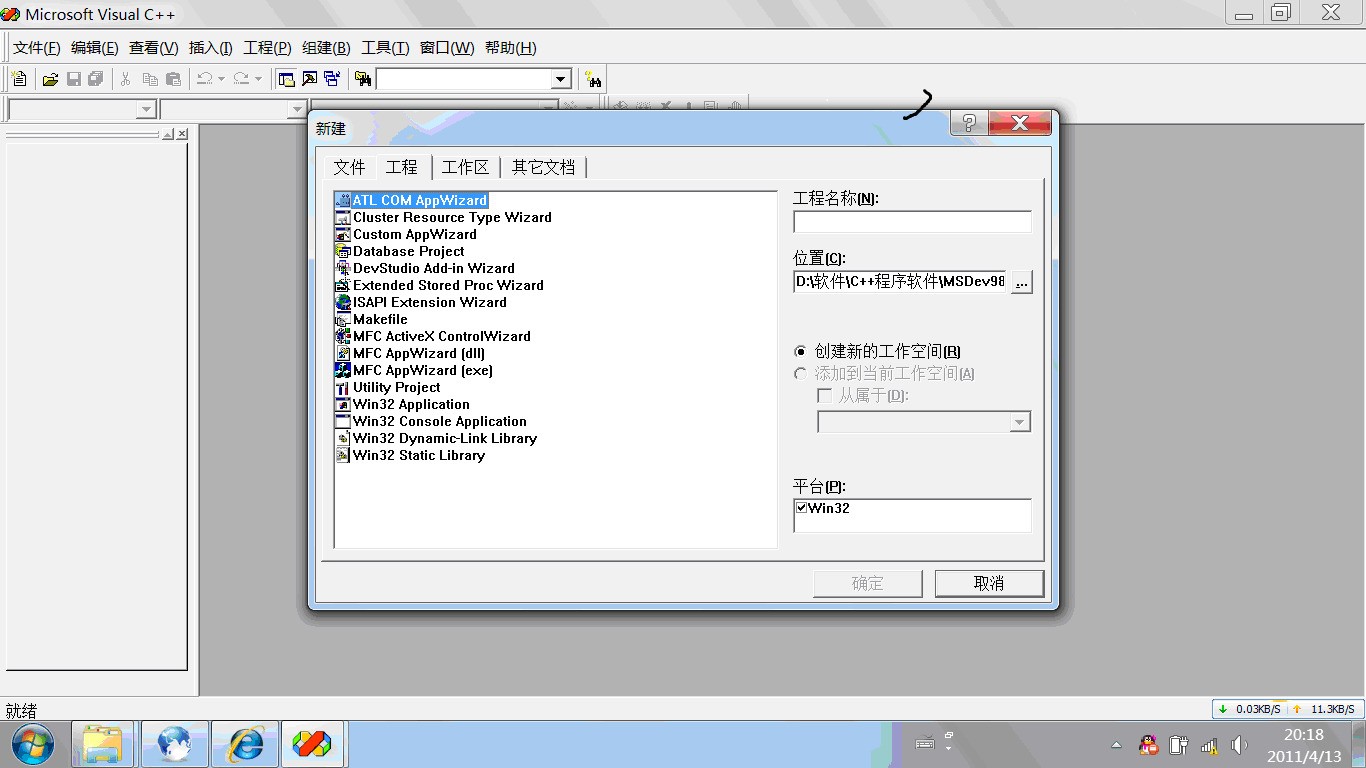Open the find combo box dropdown arrow
Viewport: 1366px width, 768px height.
tap(561, 79)
